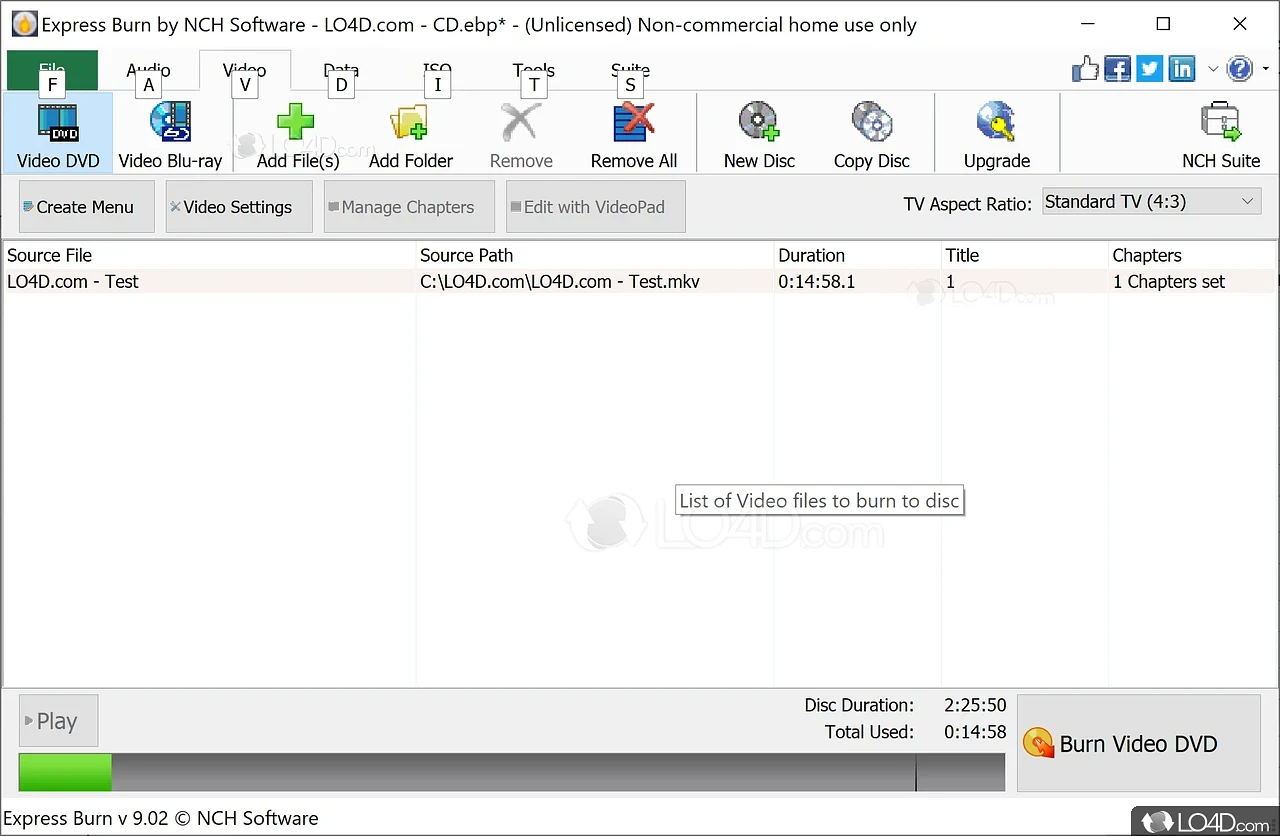
Task: Sort by Duration column header
Action: [858, 256]
